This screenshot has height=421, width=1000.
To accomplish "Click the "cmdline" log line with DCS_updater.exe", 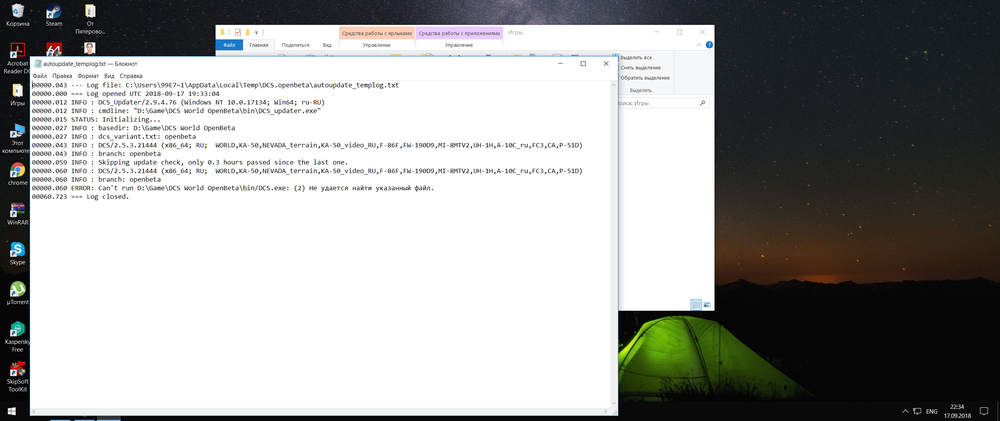I will (176, 110).
